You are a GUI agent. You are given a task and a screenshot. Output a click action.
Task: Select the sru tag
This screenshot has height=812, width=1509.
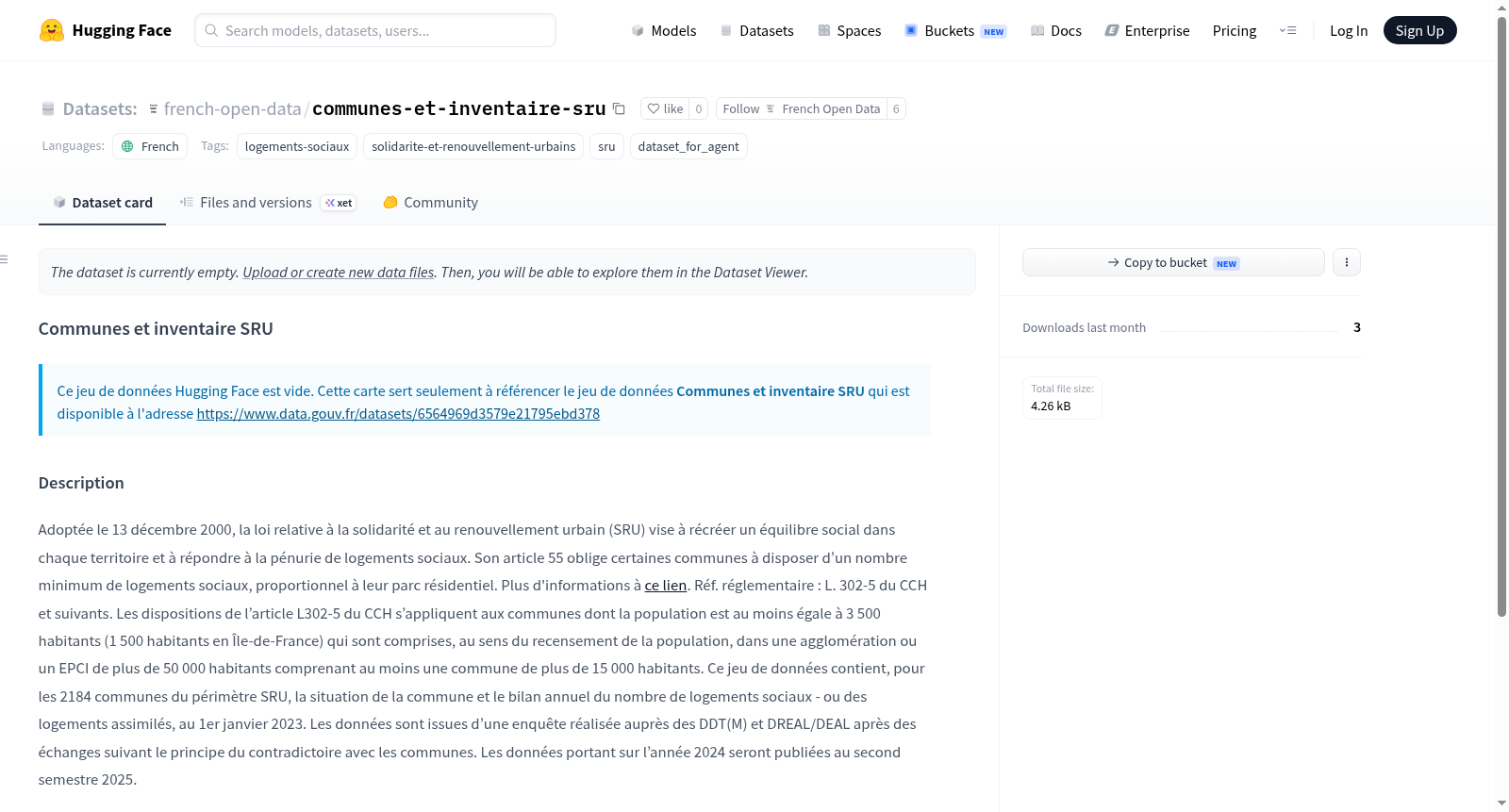(606, 146)
